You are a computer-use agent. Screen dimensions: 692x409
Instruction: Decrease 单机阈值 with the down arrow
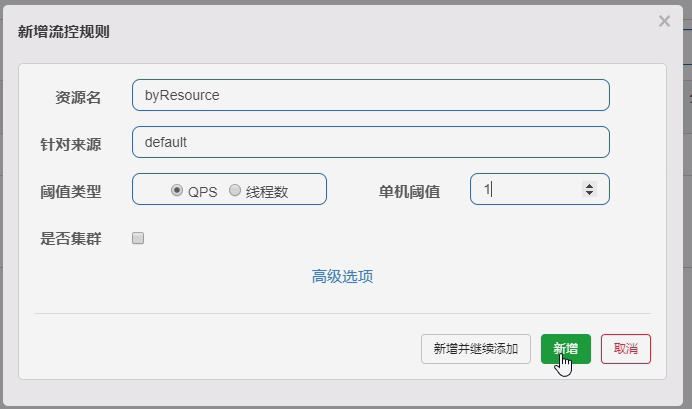(x=589, y=193)
